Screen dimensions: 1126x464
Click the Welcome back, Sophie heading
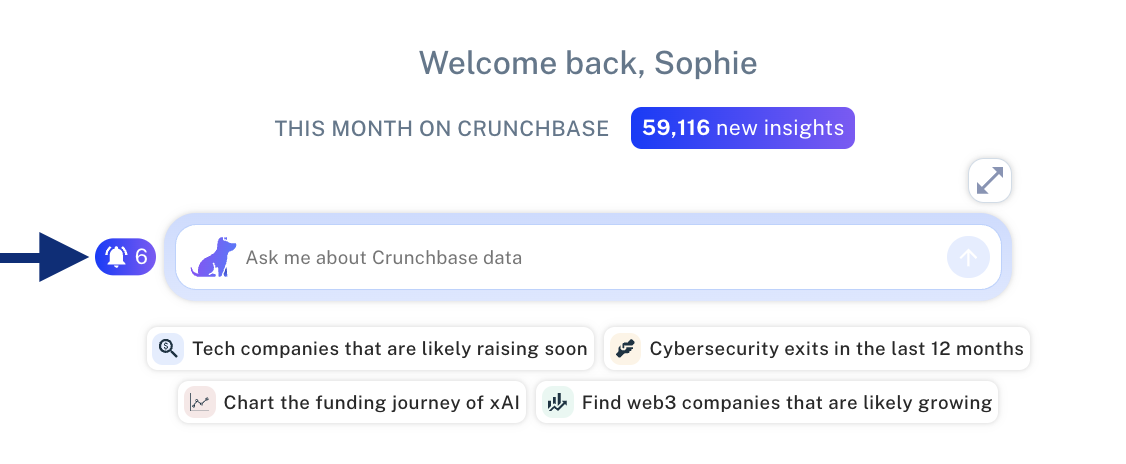(588, 63)
